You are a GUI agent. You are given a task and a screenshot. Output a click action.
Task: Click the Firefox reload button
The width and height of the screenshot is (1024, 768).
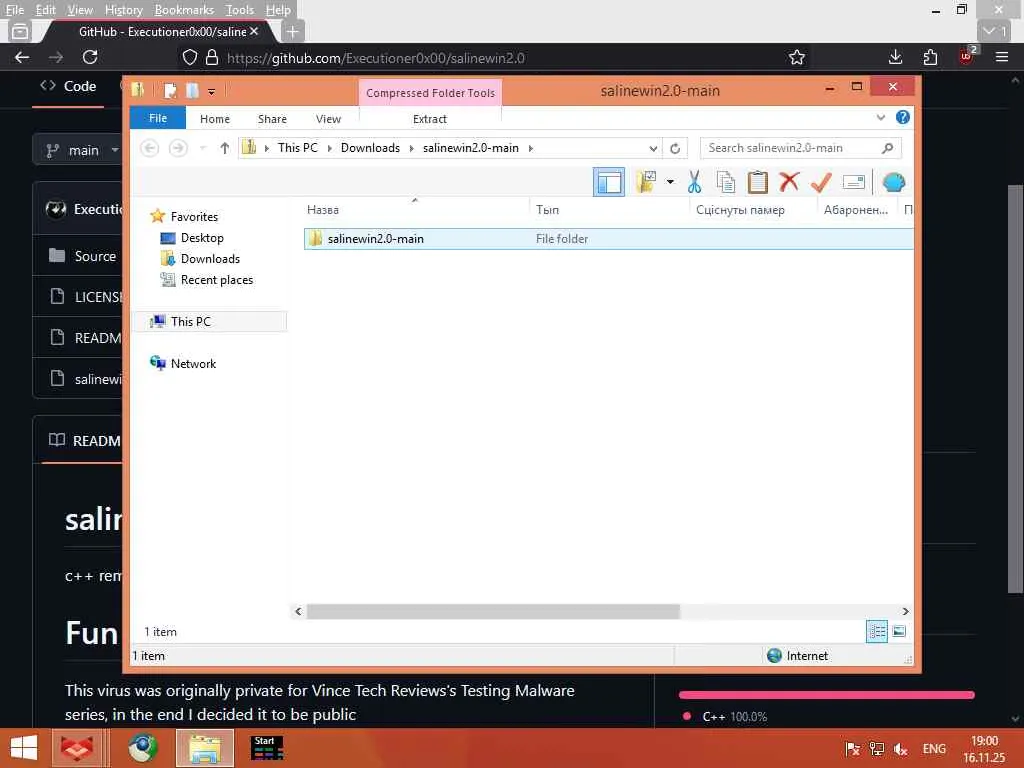coord(90,57)
